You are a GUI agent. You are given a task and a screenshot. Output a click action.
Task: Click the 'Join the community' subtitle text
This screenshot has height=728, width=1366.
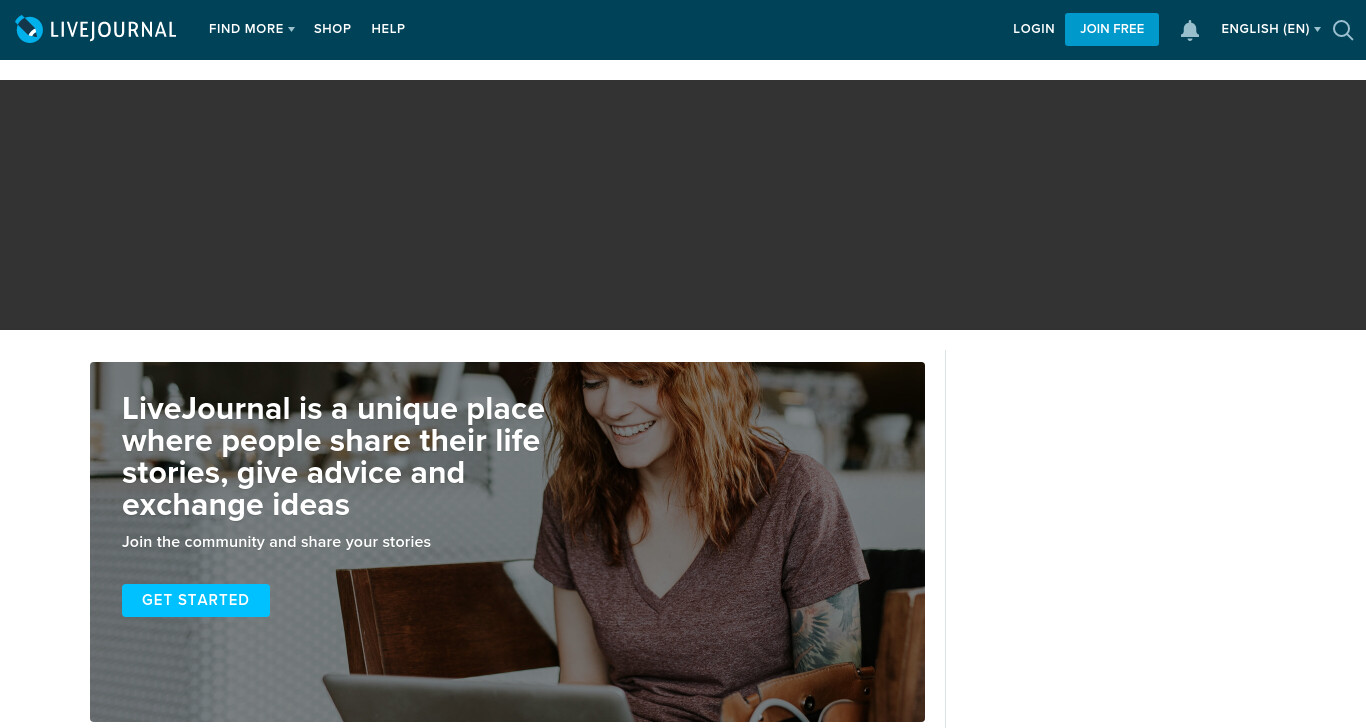click(x=276, y=542)
